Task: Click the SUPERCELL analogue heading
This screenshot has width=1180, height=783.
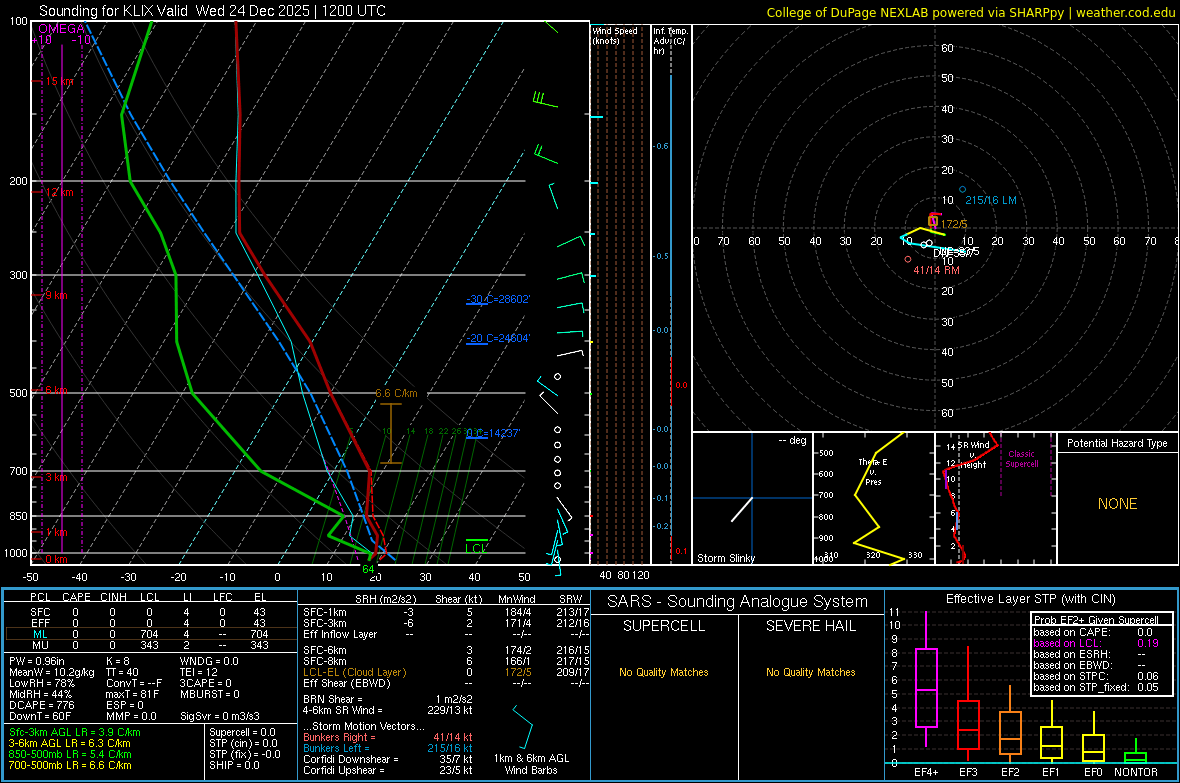Action: (664, 626)
